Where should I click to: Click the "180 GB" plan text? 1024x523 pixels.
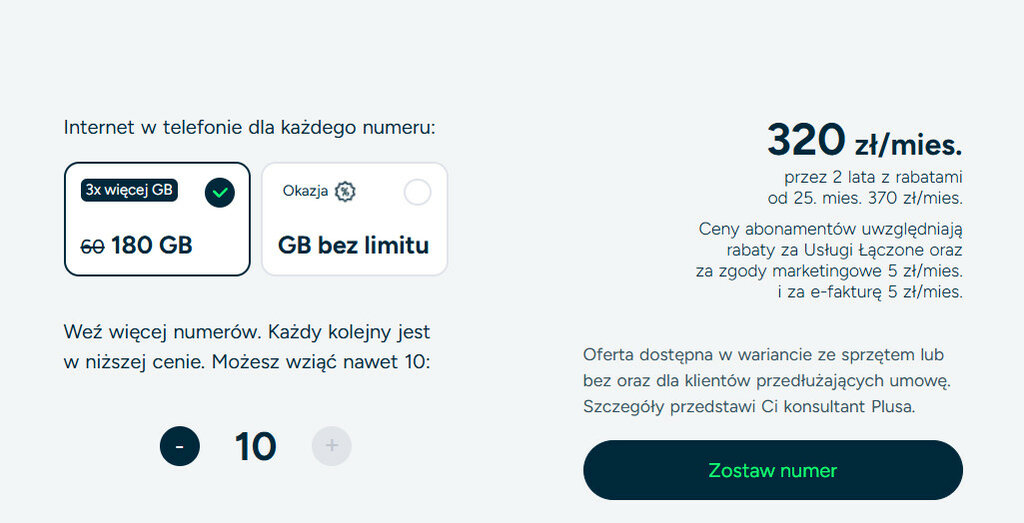click(152, 245)
